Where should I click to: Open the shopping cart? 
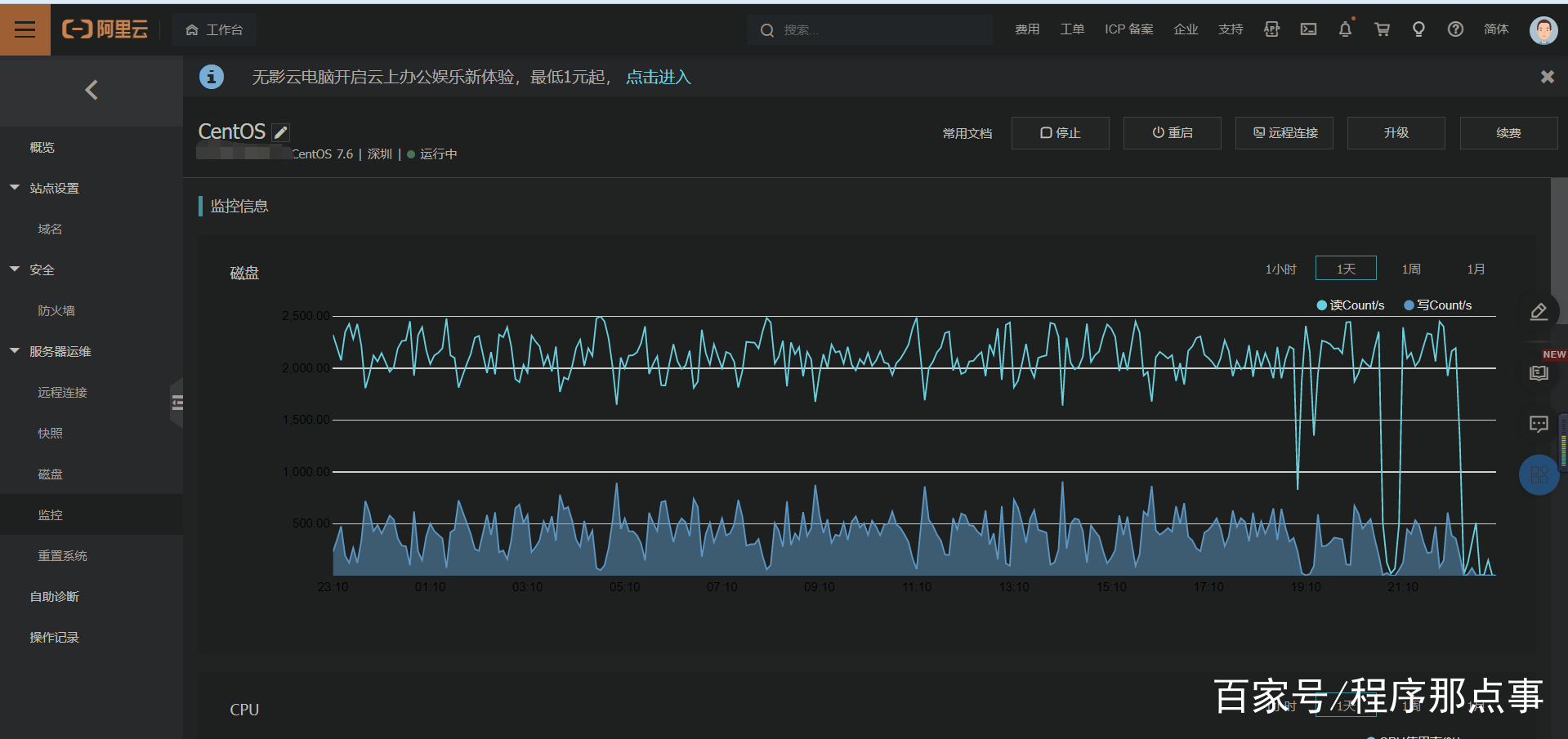click(x=1382, y=29)
